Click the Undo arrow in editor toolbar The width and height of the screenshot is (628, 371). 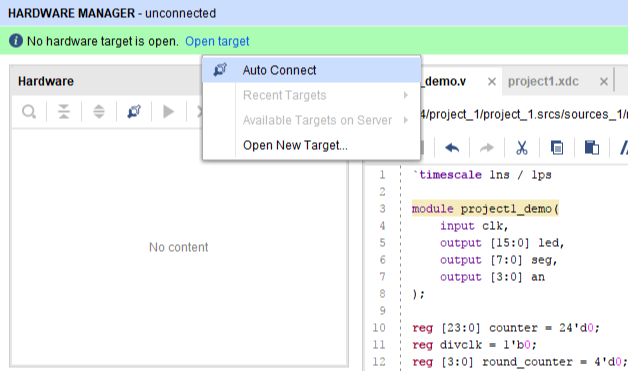pyautogui.click(x=452, y=148)
